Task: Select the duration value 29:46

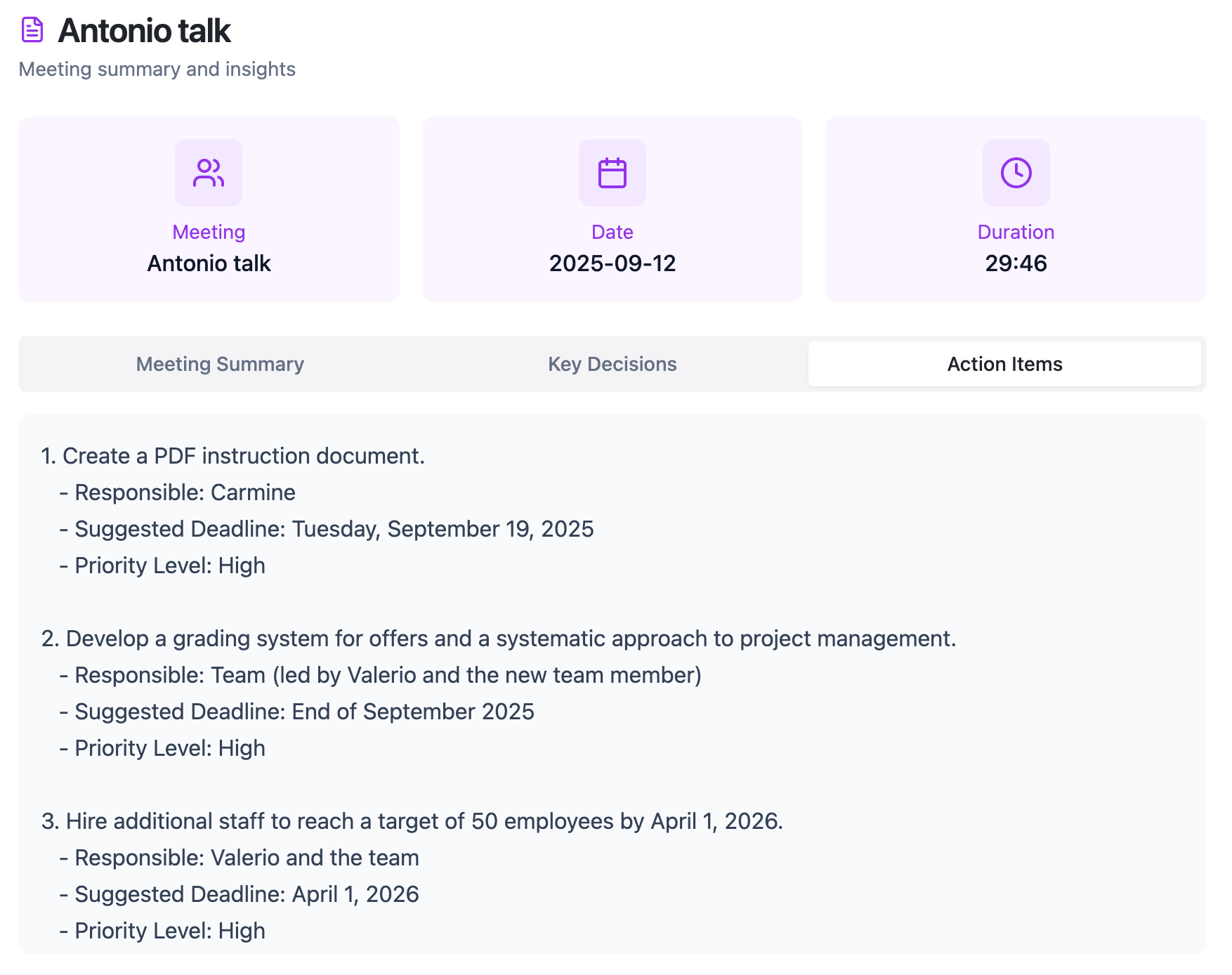Action: pyautogui.click(x=1016, y=263)
